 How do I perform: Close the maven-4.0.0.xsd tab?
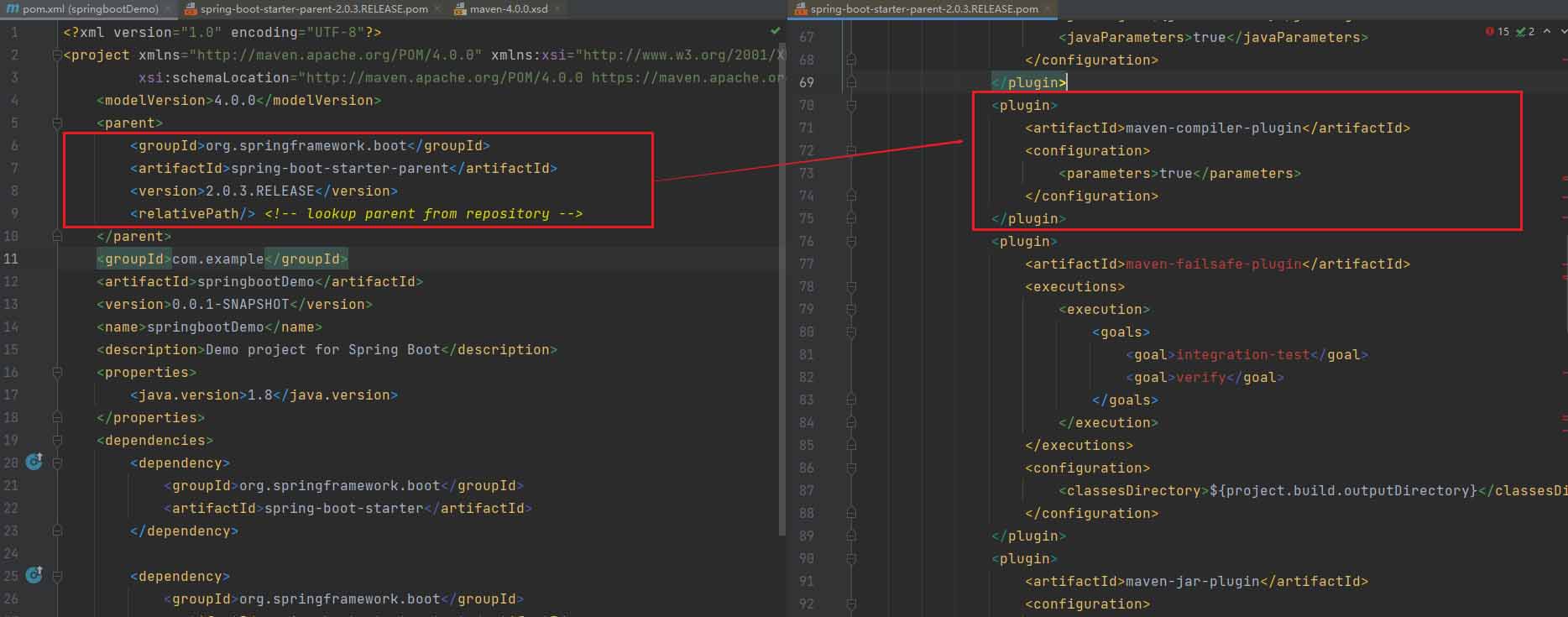coord(557,8)
